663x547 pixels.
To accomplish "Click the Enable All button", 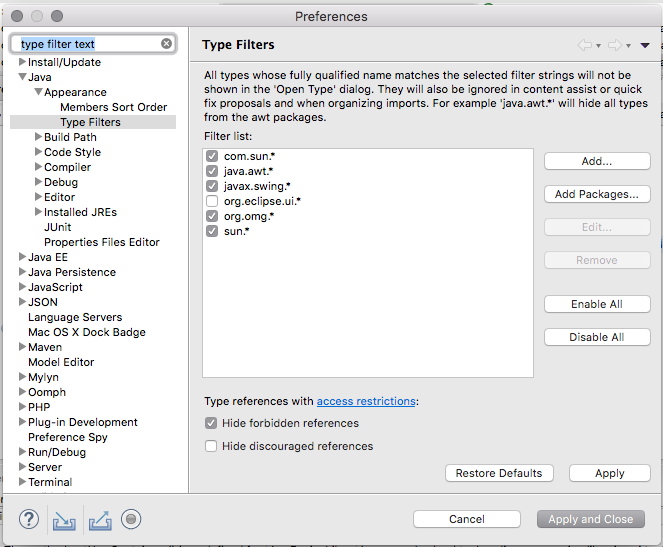I will pos(597,304).
